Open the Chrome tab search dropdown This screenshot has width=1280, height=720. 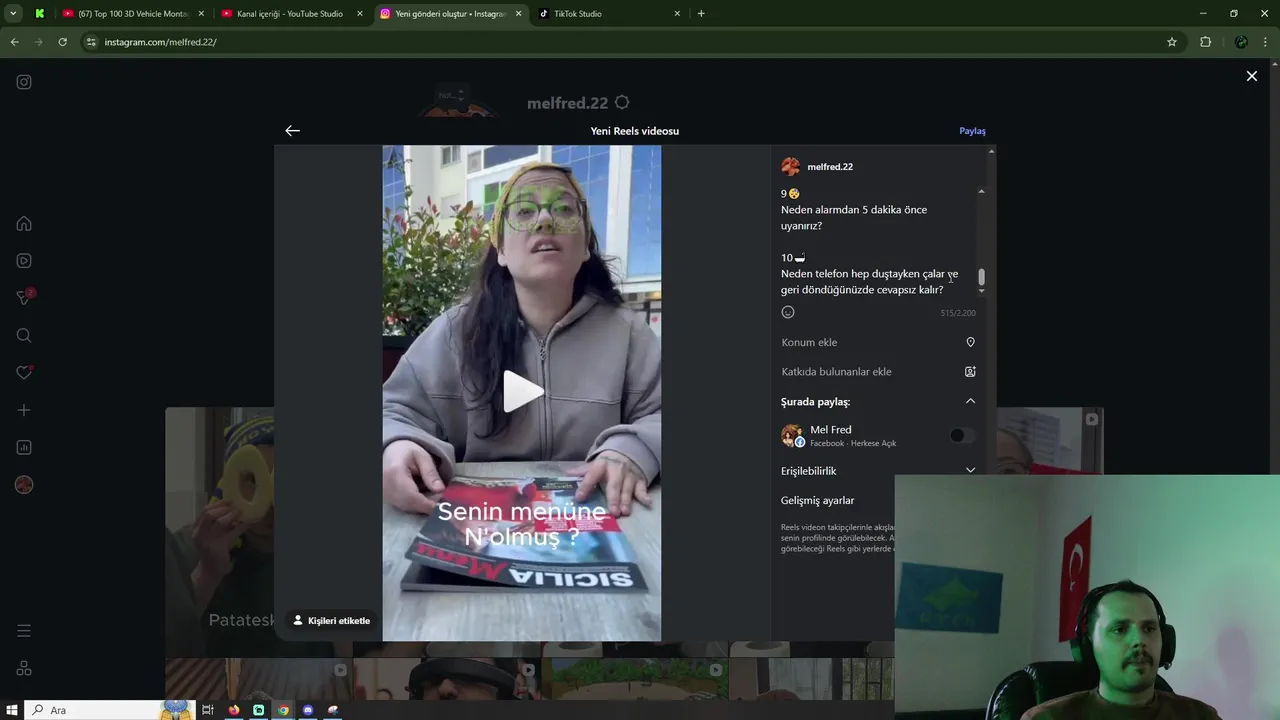13,14
